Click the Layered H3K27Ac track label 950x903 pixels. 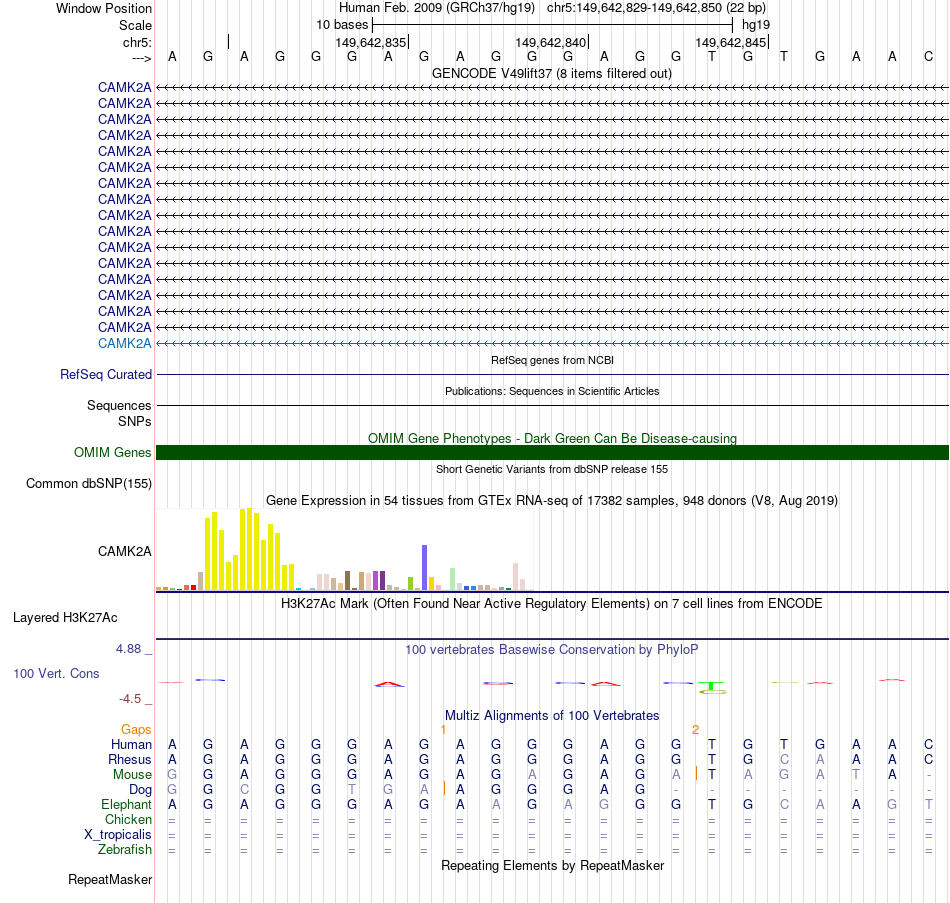[65, 618]
